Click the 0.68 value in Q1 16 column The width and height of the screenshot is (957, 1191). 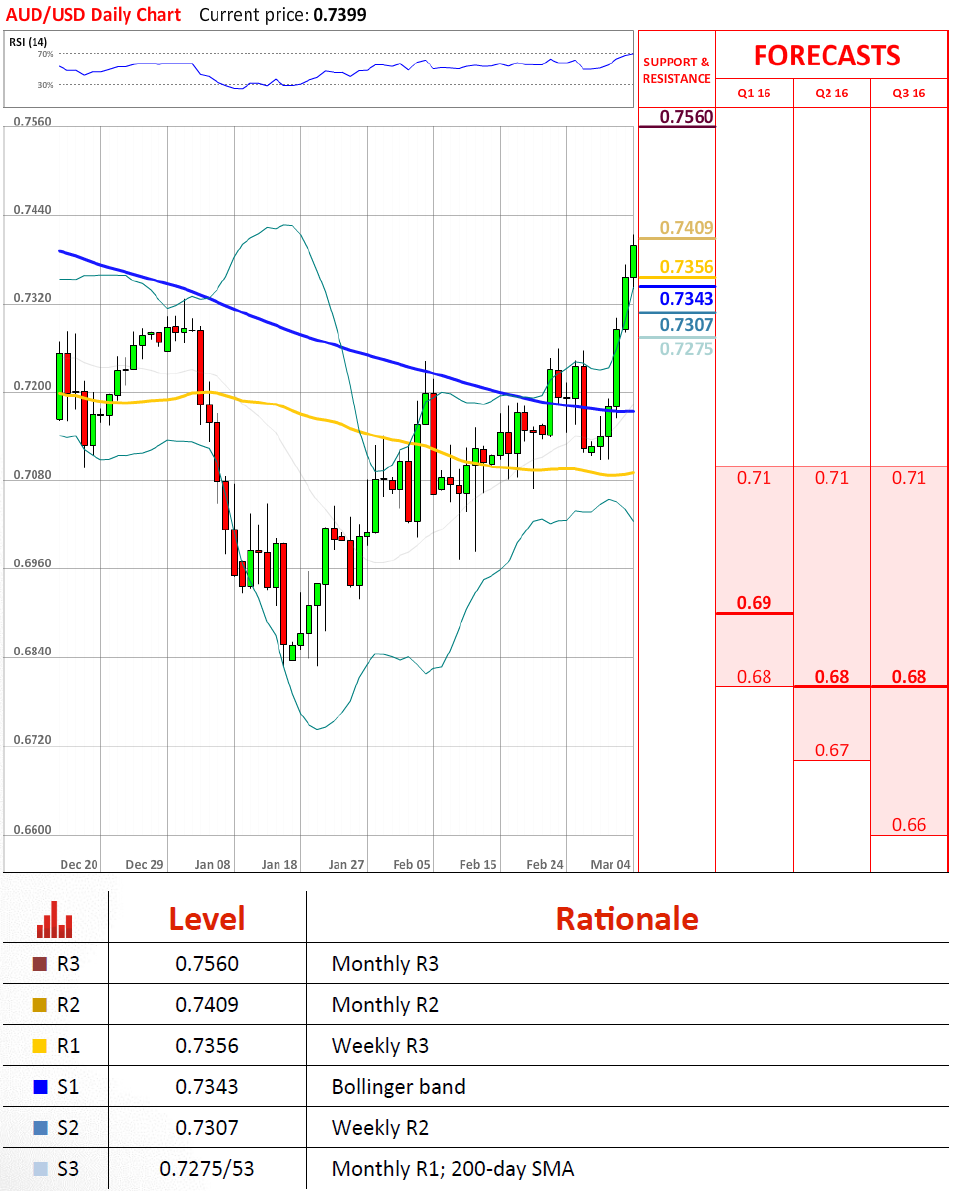(x=753, y=676)
